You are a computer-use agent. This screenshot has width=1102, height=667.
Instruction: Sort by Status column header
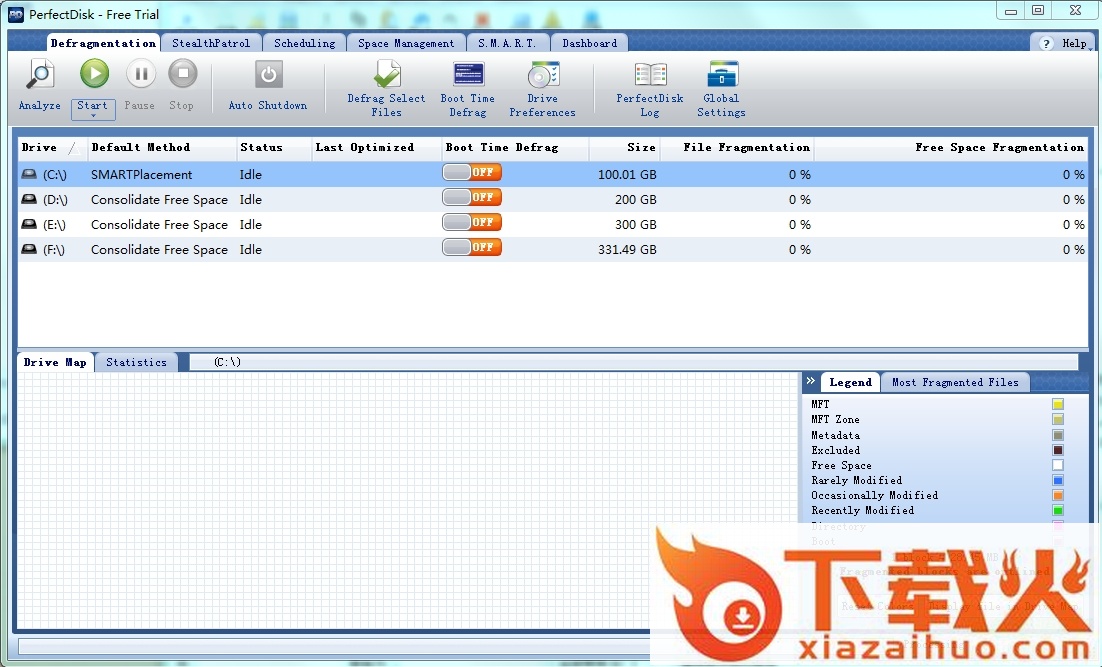[x=274, y=147]
